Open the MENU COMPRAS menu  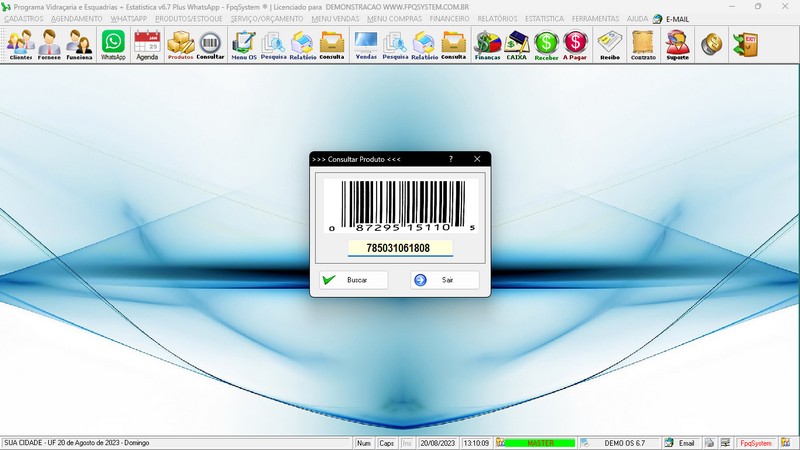click(394, 19)
